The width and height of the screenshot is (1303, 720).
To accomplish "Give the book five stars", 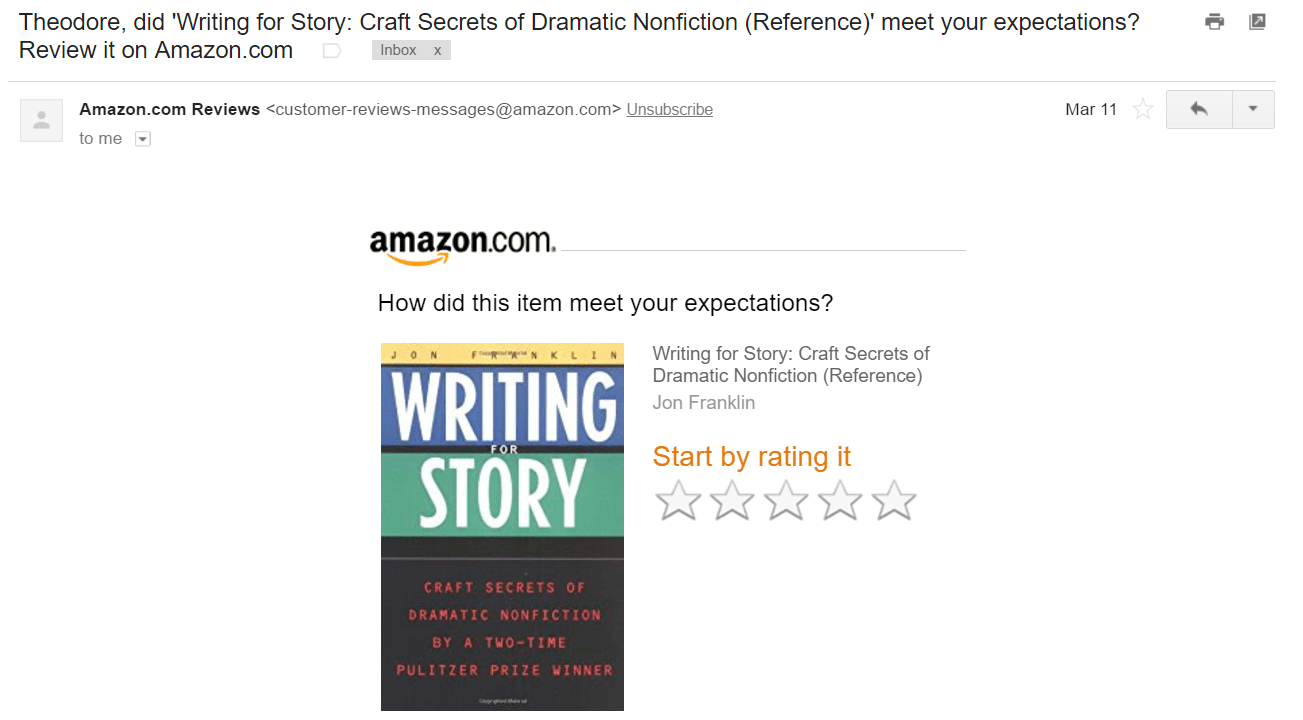I will click(894, 501).
